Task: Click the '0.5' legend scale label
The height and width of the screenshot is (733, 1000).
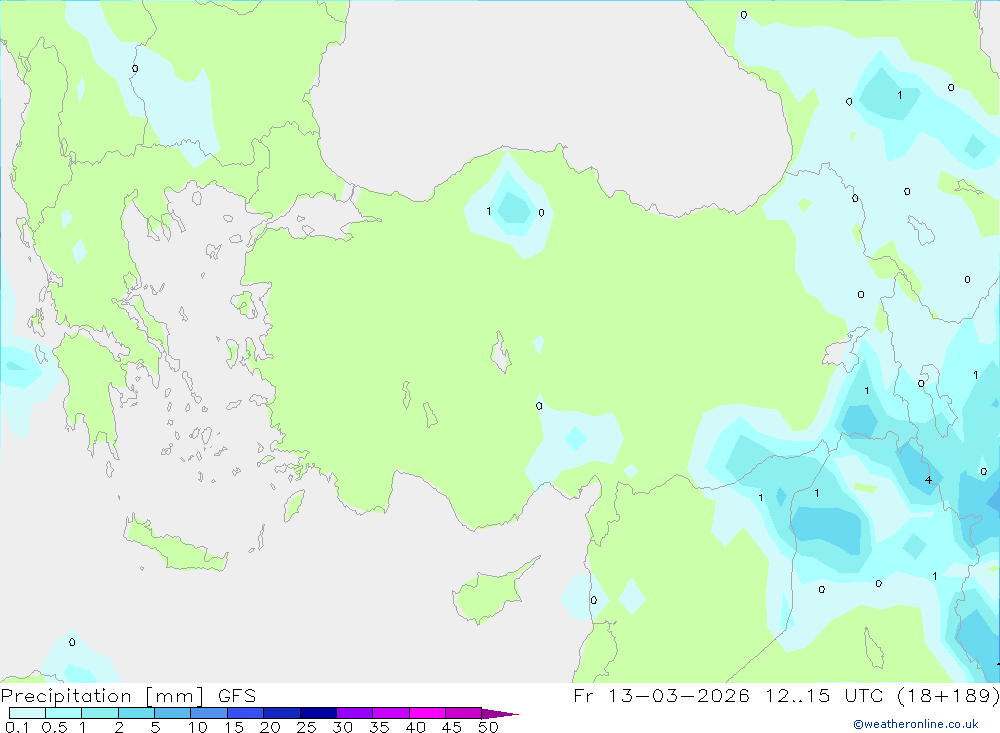Action: [x=54, y=727]
